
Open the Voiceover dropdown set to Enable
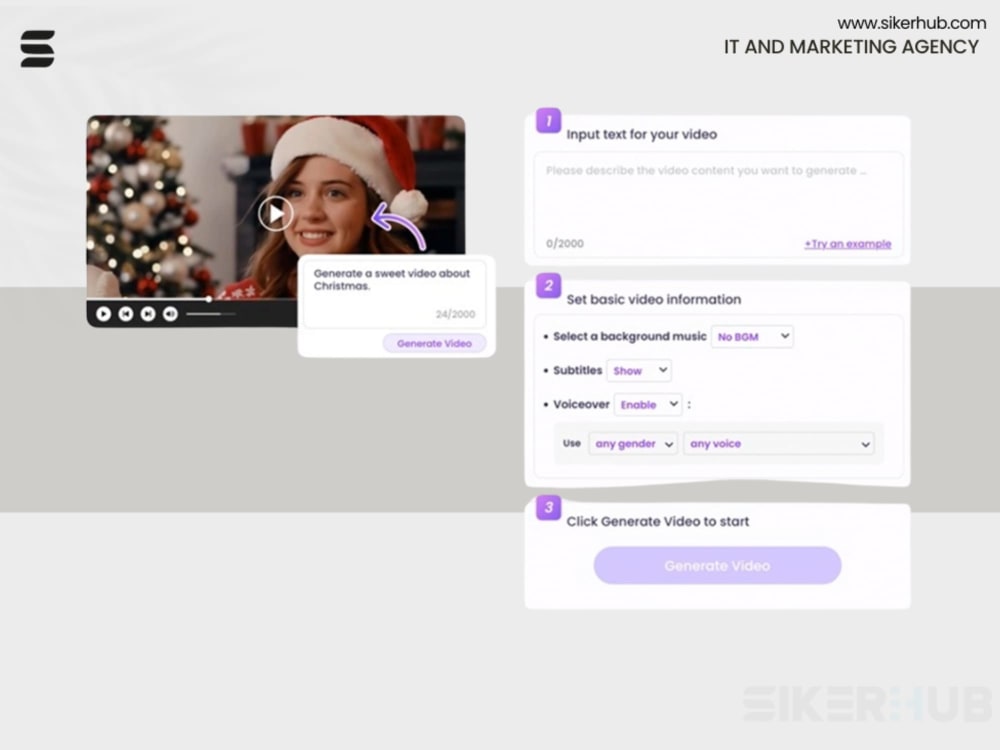click(648, 404)
